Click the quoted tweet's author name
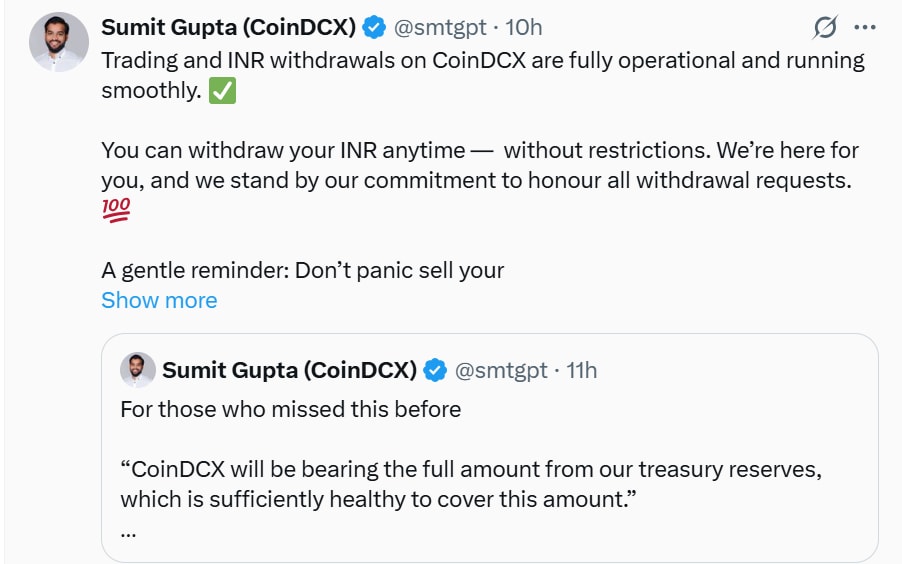Image resolution: width=902 pixels, height=564 pixels. pyautogui.click(x=289, y=370)
